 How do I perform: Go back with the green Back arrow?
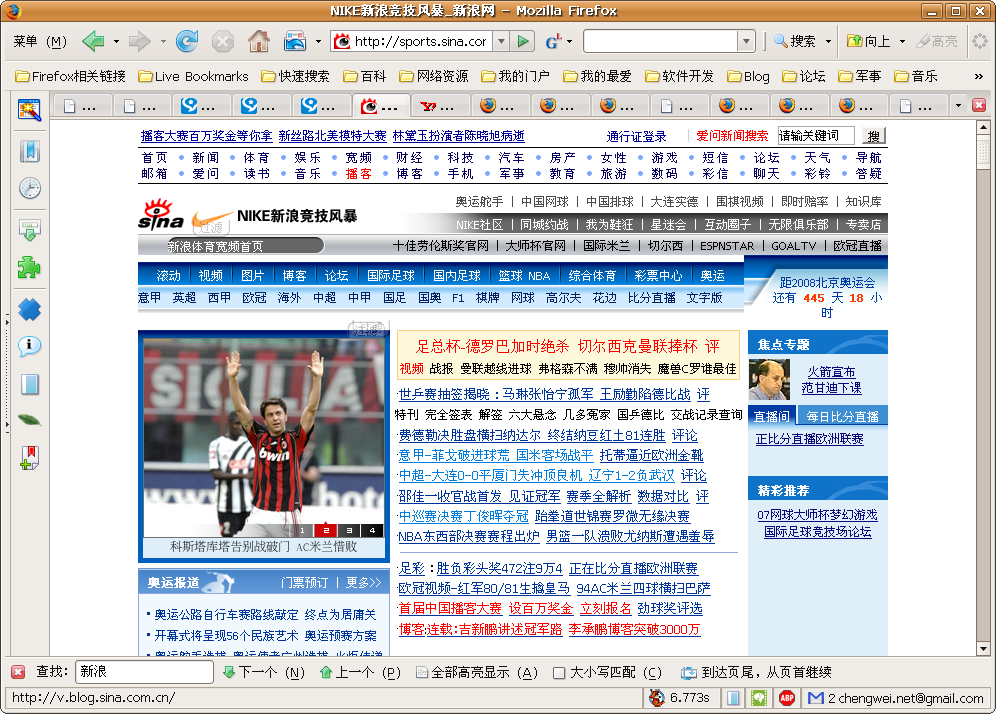click(93, 42)
